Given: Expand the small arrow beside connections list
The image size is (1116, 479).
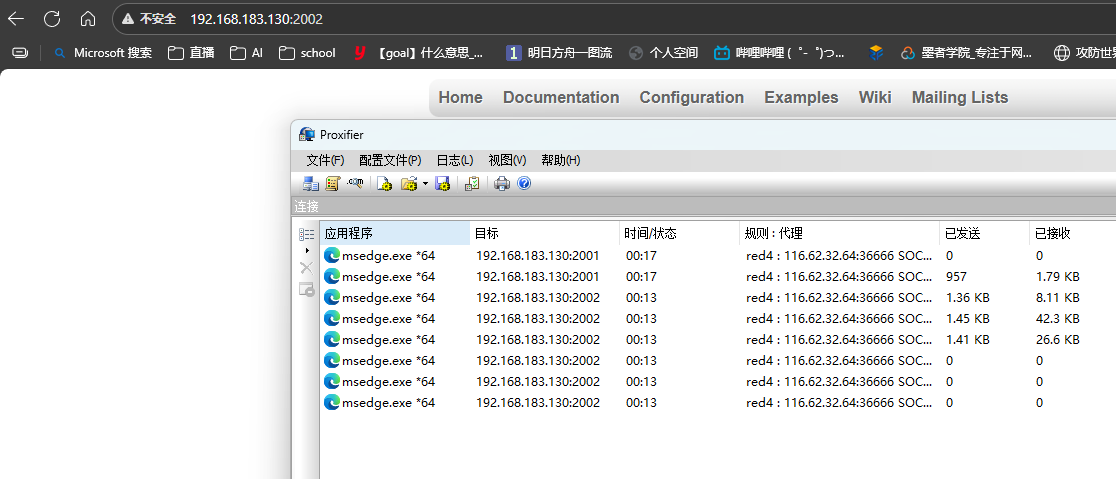Looking at the screenshot, I should click(307, 251).
